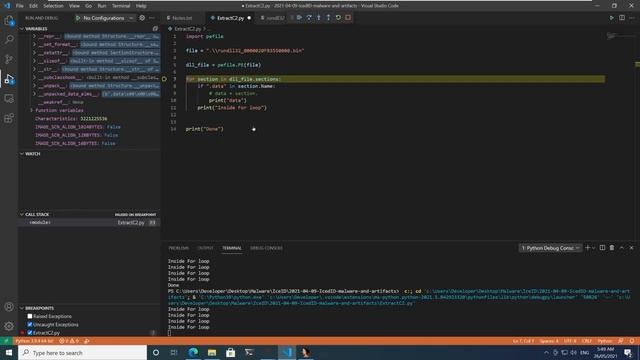Open the Run and Debug view icon
The height and width of the screenshot is (360, 640).
[x=9, y=79]
